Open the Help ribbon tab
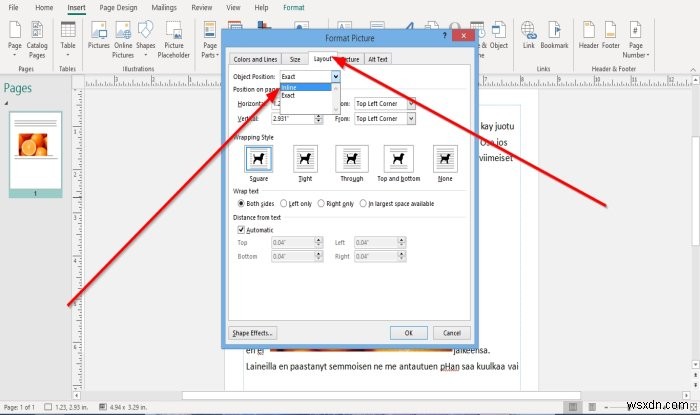 [261, 8]
